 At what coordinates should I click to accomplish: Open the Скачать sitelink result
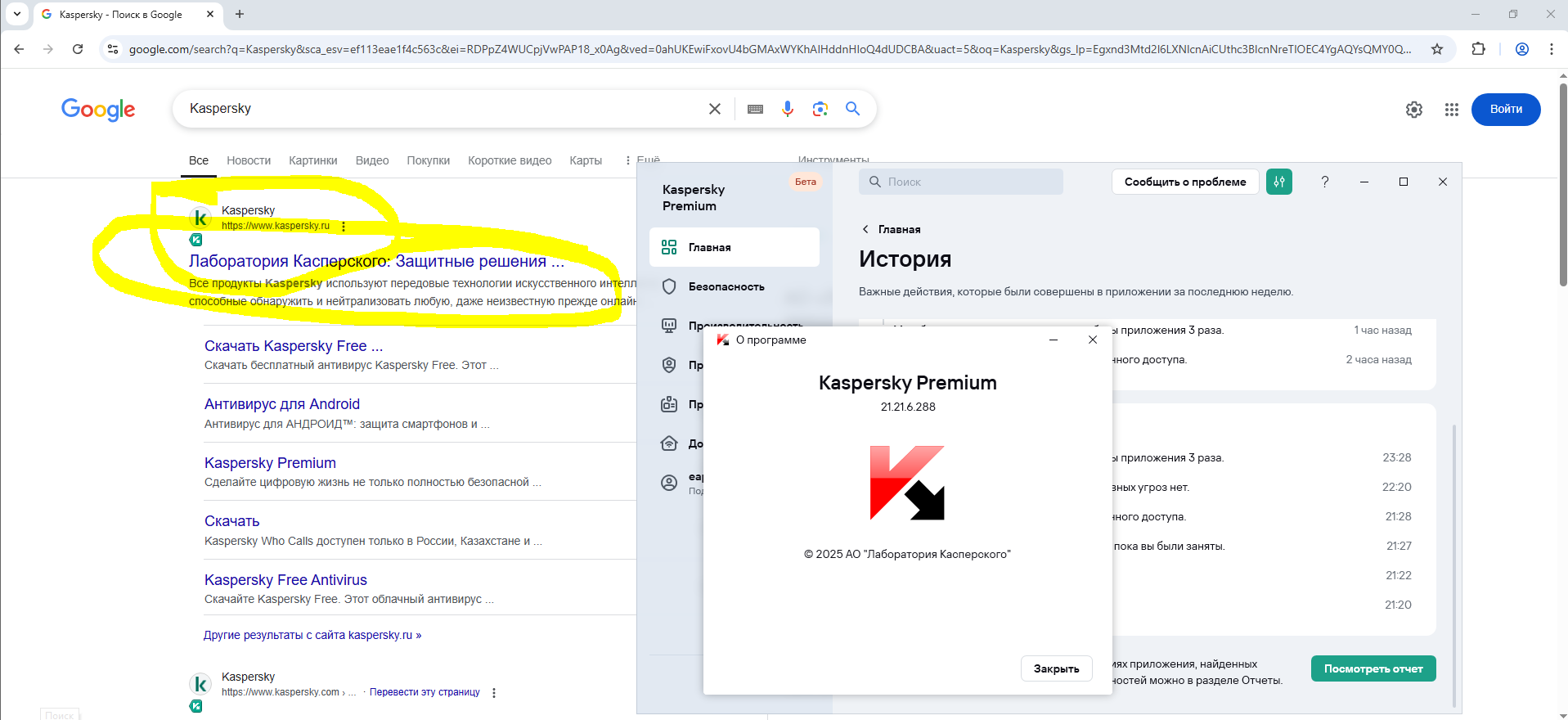click(232, 521)
